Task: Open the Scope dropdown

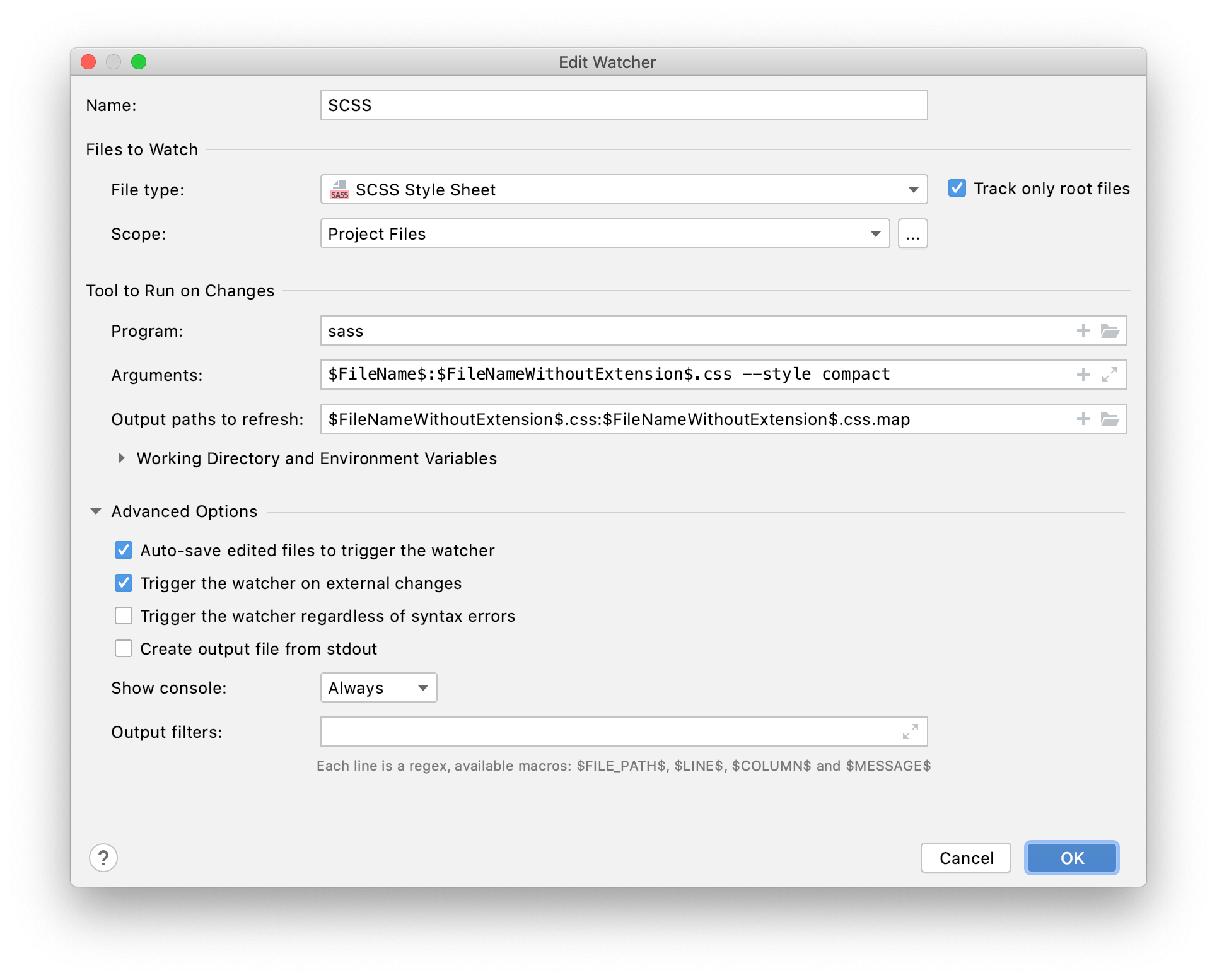Action: click(x=876, y=233)
